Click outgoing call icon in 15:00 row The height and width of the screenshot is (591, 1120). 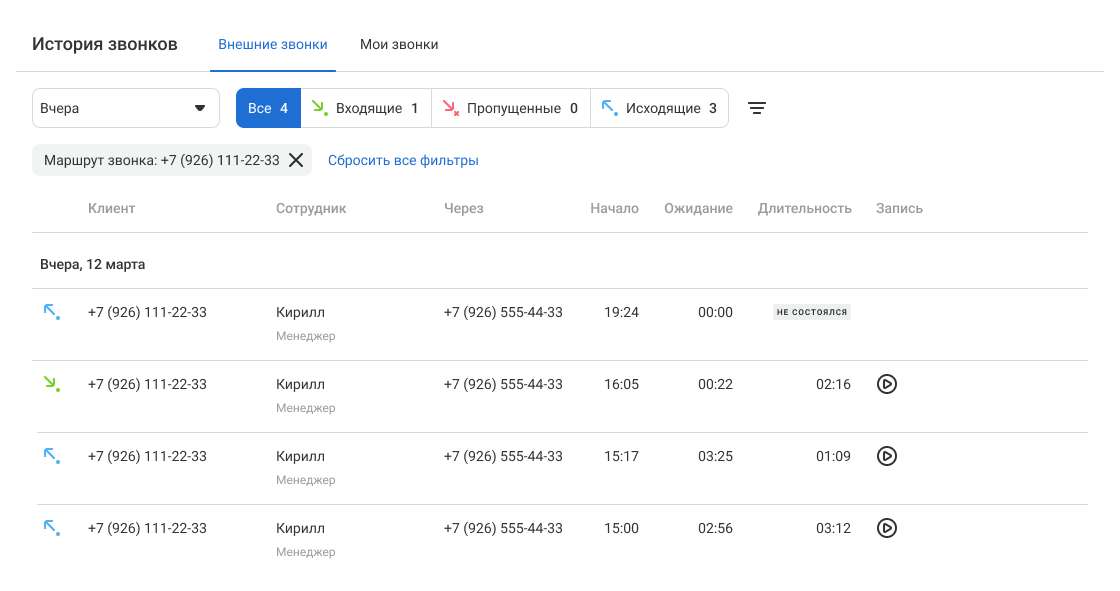[52, 528]
